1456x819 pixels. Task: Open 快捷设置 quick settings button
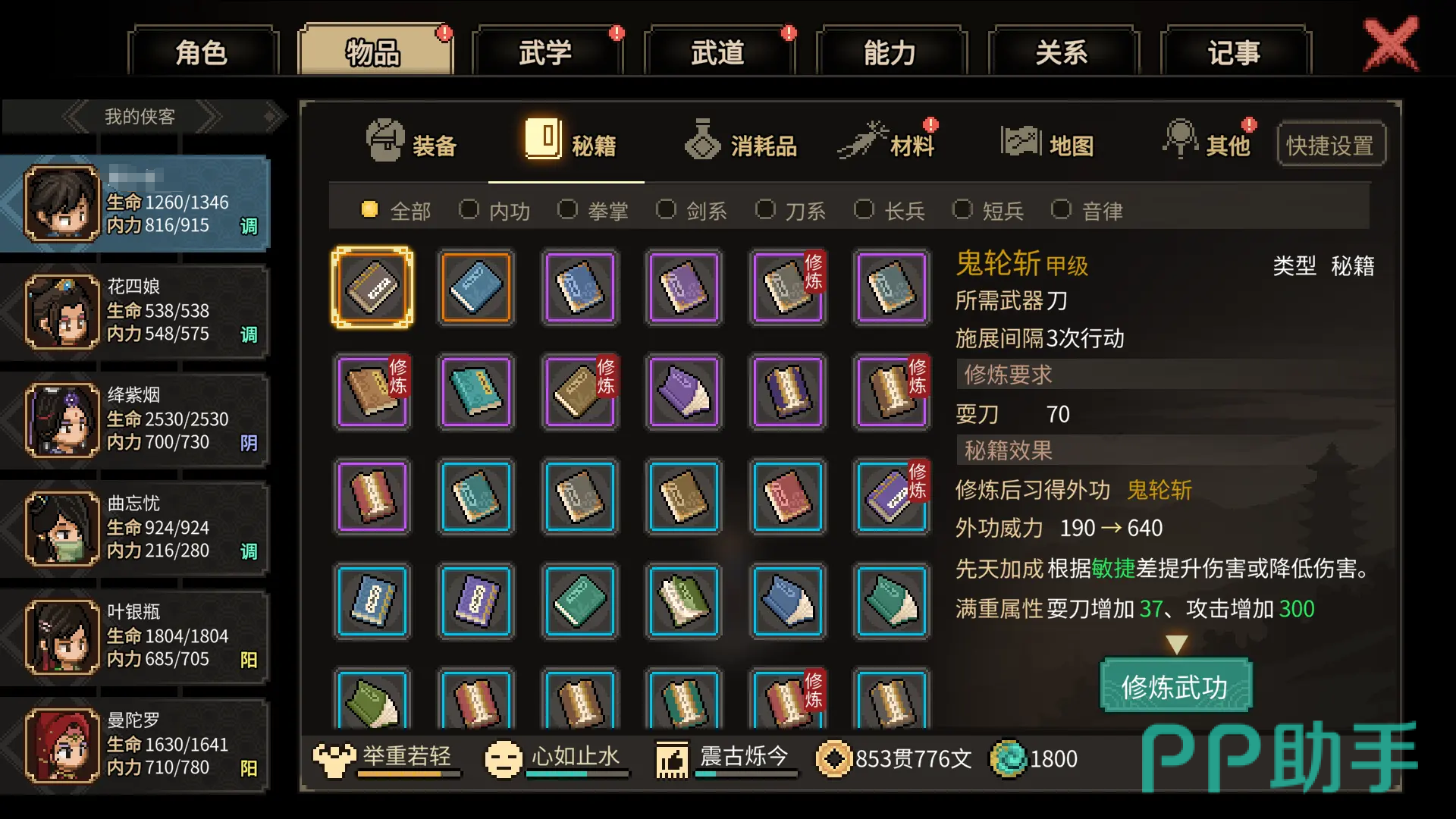tap(1331, 145)
